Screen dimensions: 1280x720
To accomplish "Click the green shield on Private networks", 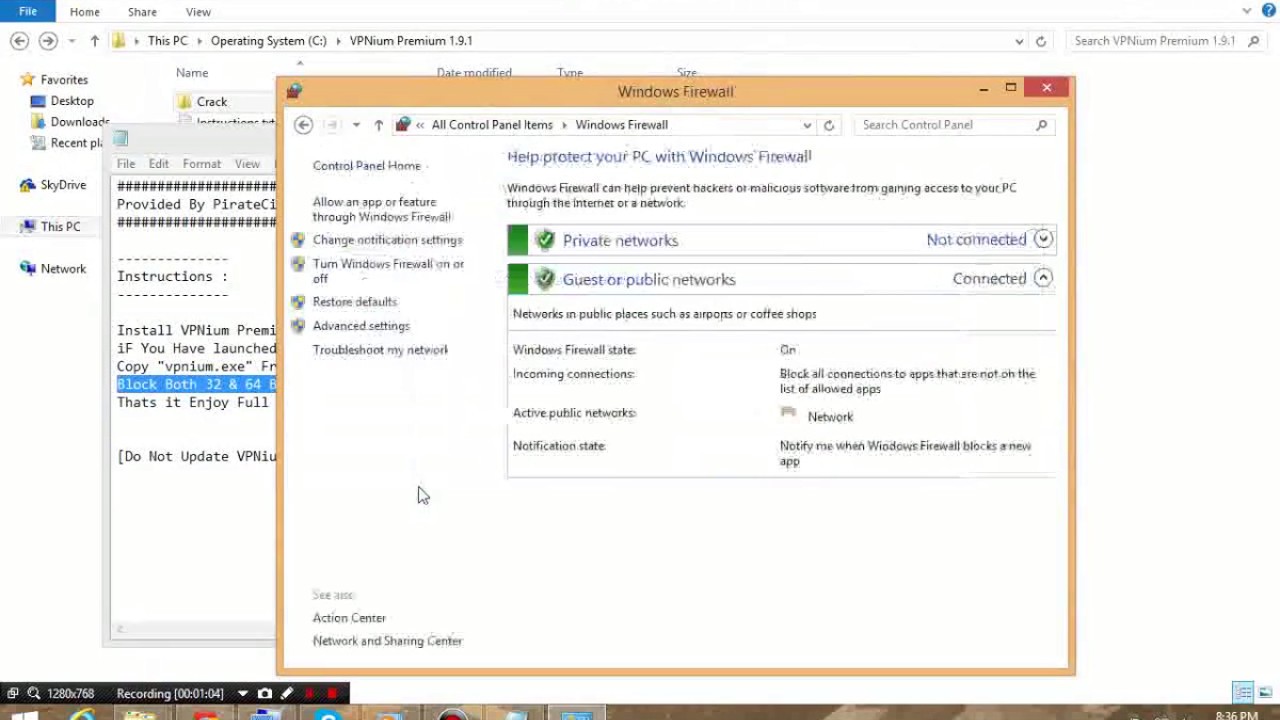I will (545, 240).
